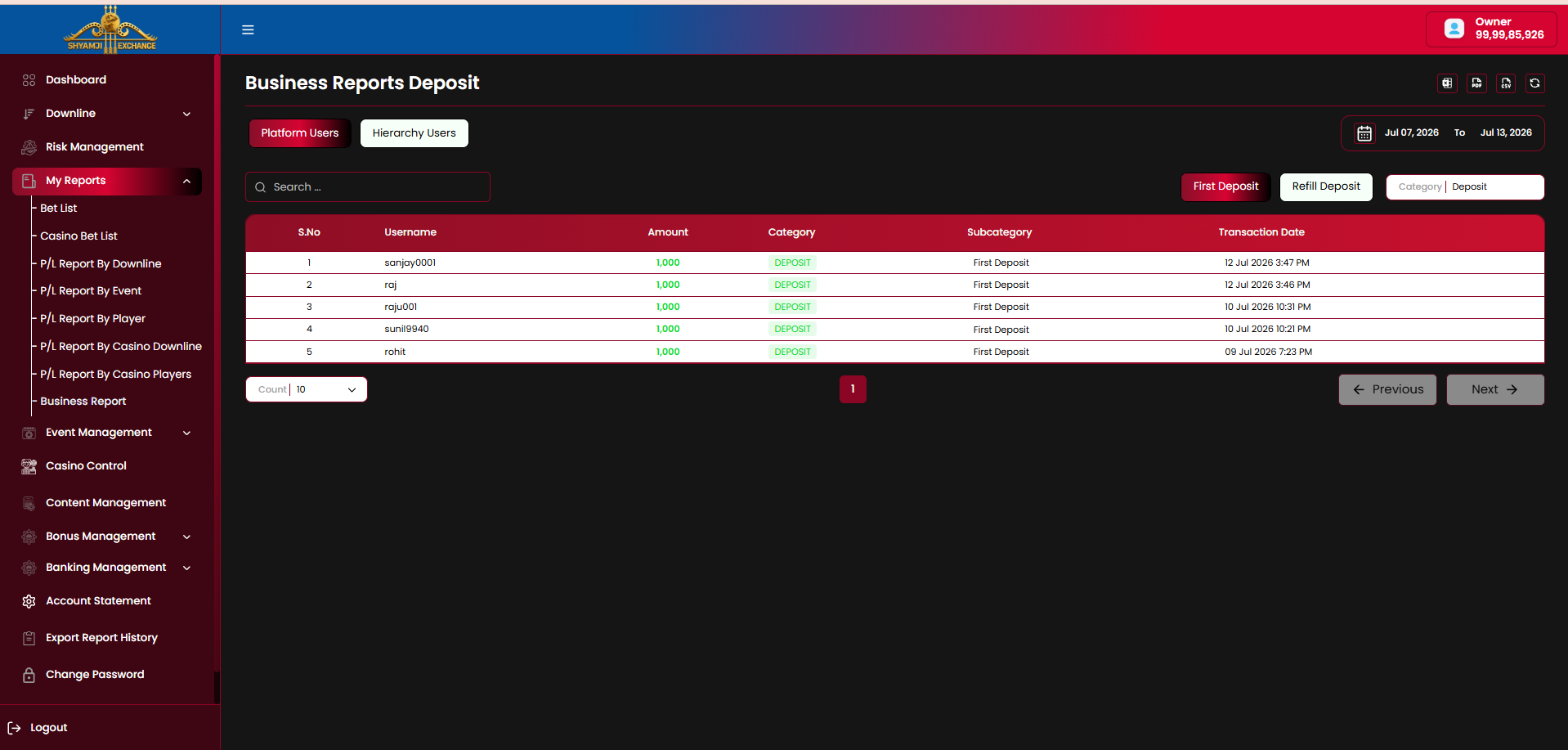The height and width of the screenshot is (750, 1568).
Task: Expand the Bonus Management chevron
Action: (x=186, y=537)
